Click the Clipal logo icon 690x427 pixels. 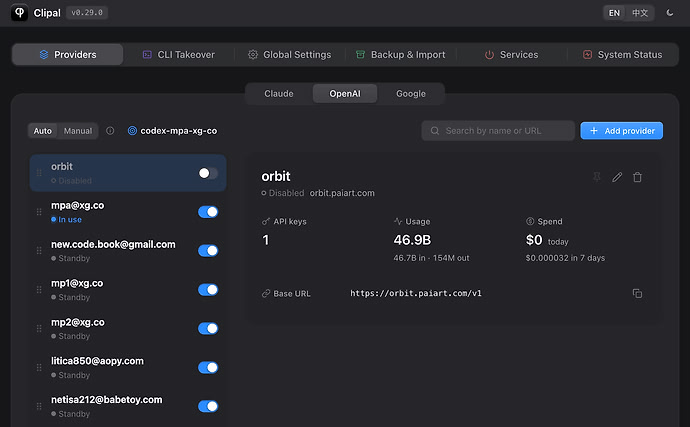(x=19, y=13)
